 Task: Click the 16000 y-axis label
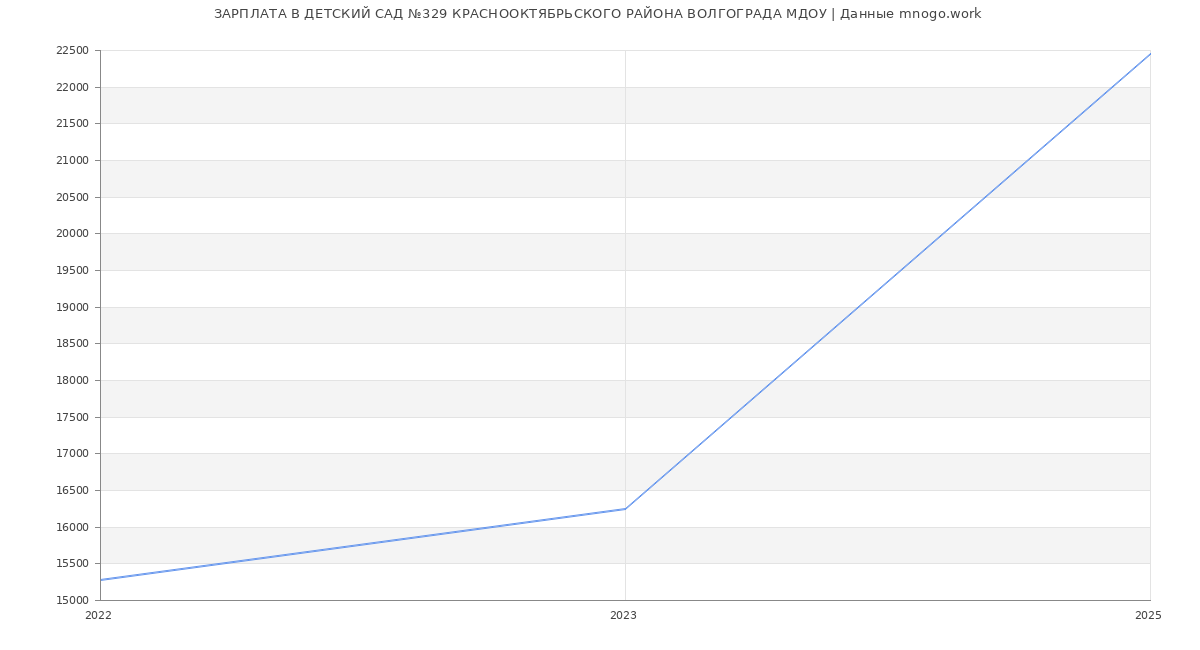tap(72, 528)
